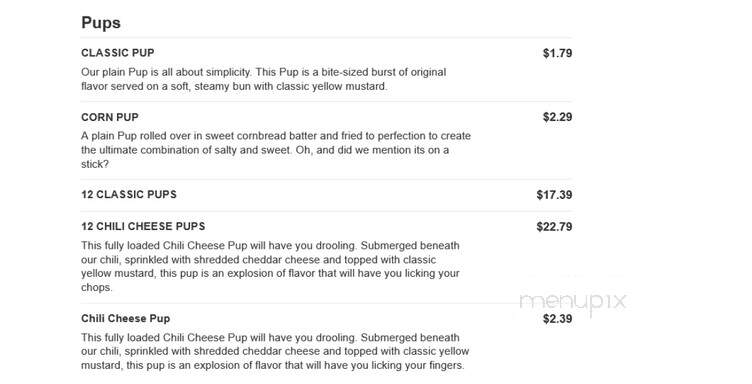Click the 'classic yellow mustard' Classic Pup line

234,87
